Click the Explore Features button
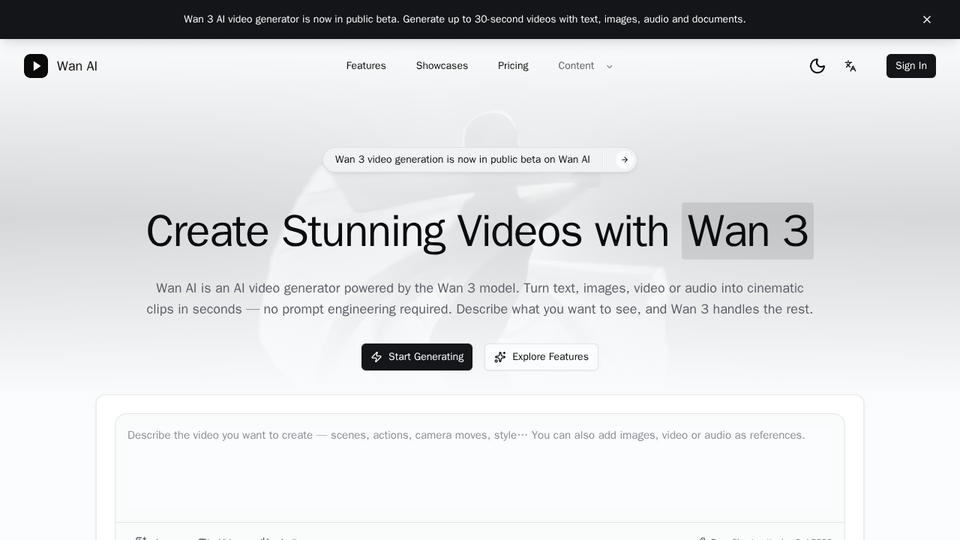The width and height of the screenshot is (960, 540). click(541, 357)
